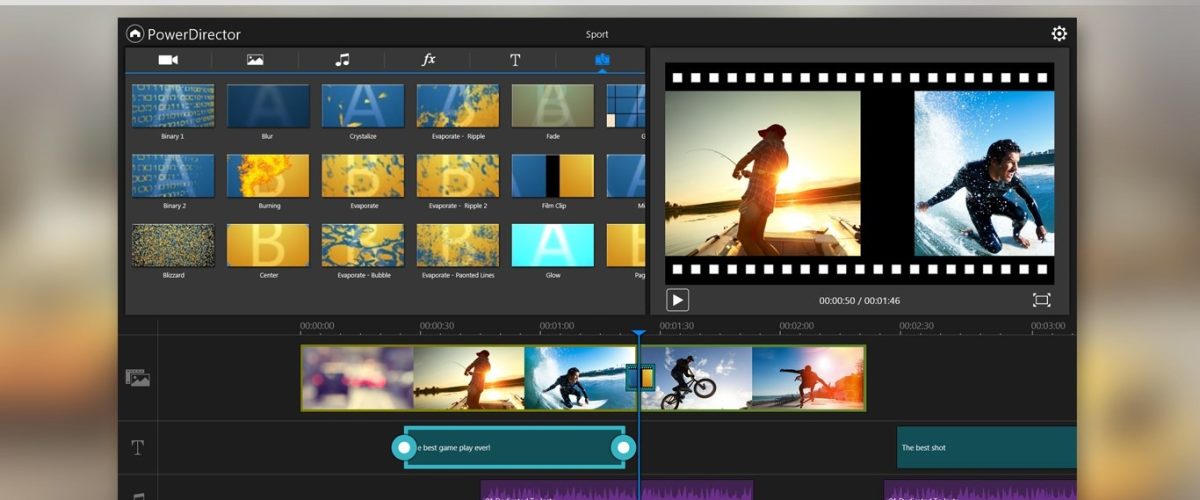This screenshot has height=500, width=1200.
Task: Click the left handle of the title clip
Action: [403, 448]
